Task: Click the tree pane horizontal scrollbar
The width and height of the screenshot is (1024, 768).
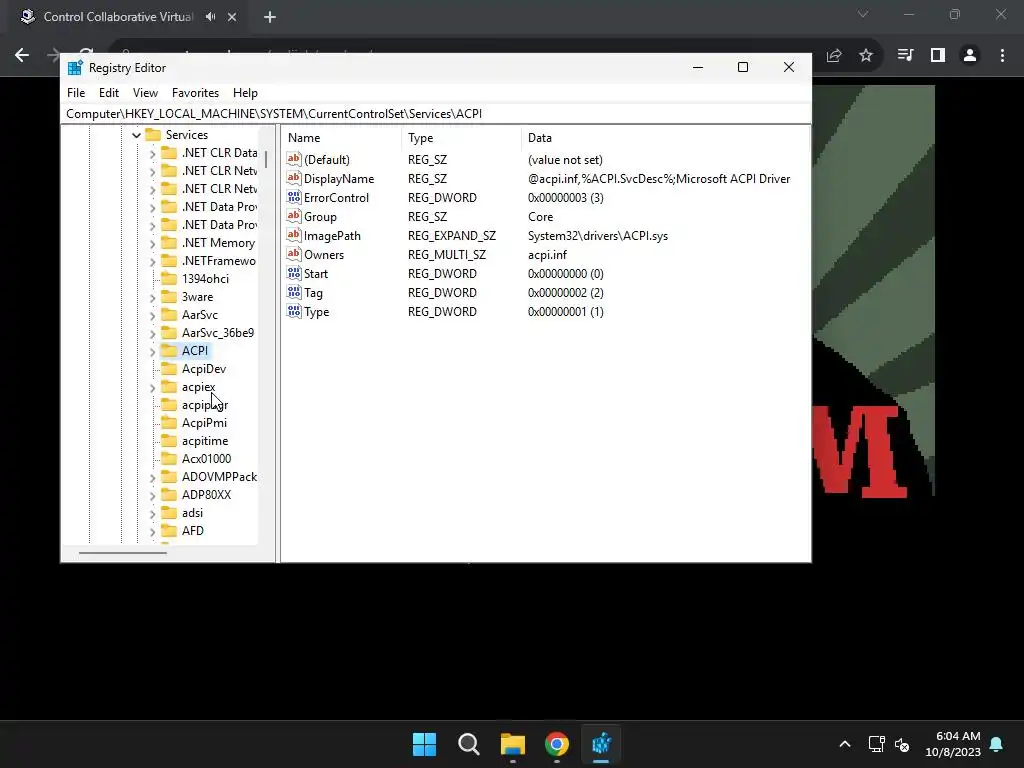Action: click(123, 552)
